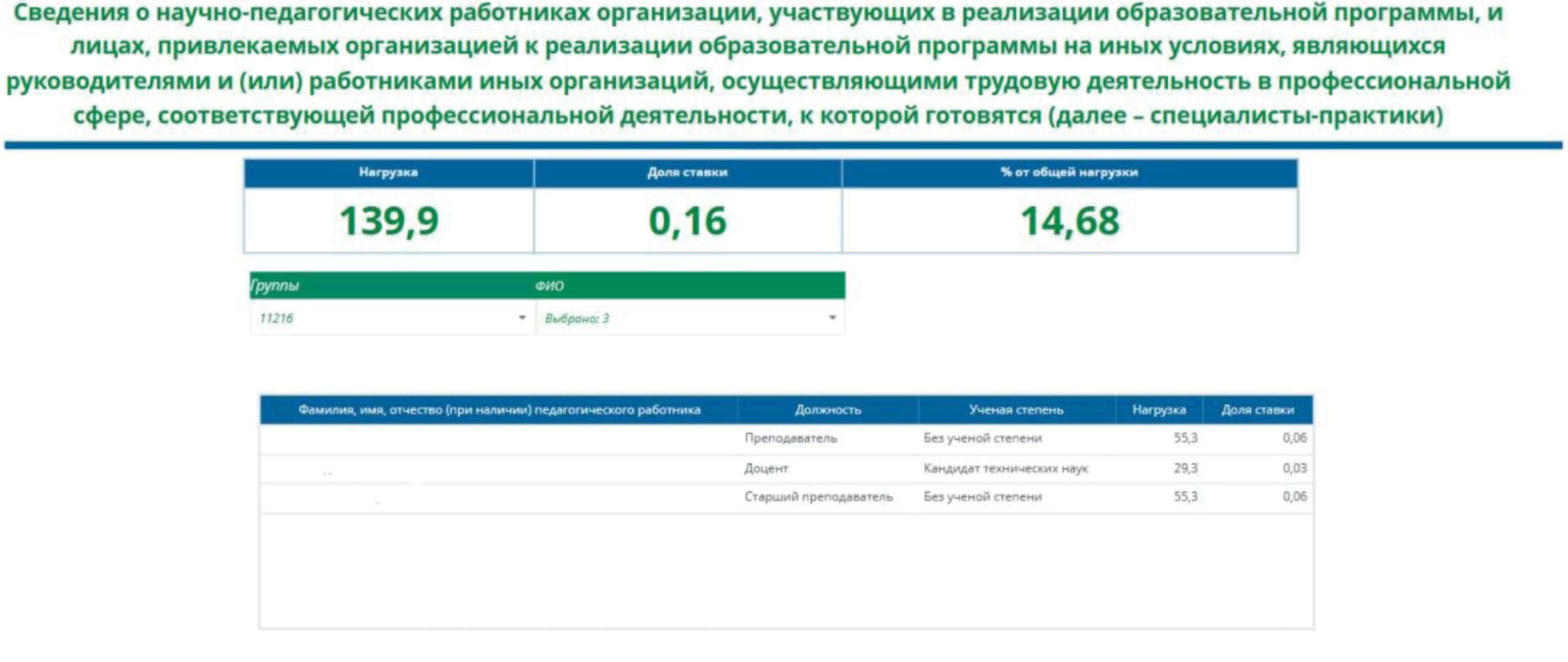The width and height of the screenshot is (1568, 662).
Task: Click the Нагрузка table column header
Action: click(x=1158, y=409)
